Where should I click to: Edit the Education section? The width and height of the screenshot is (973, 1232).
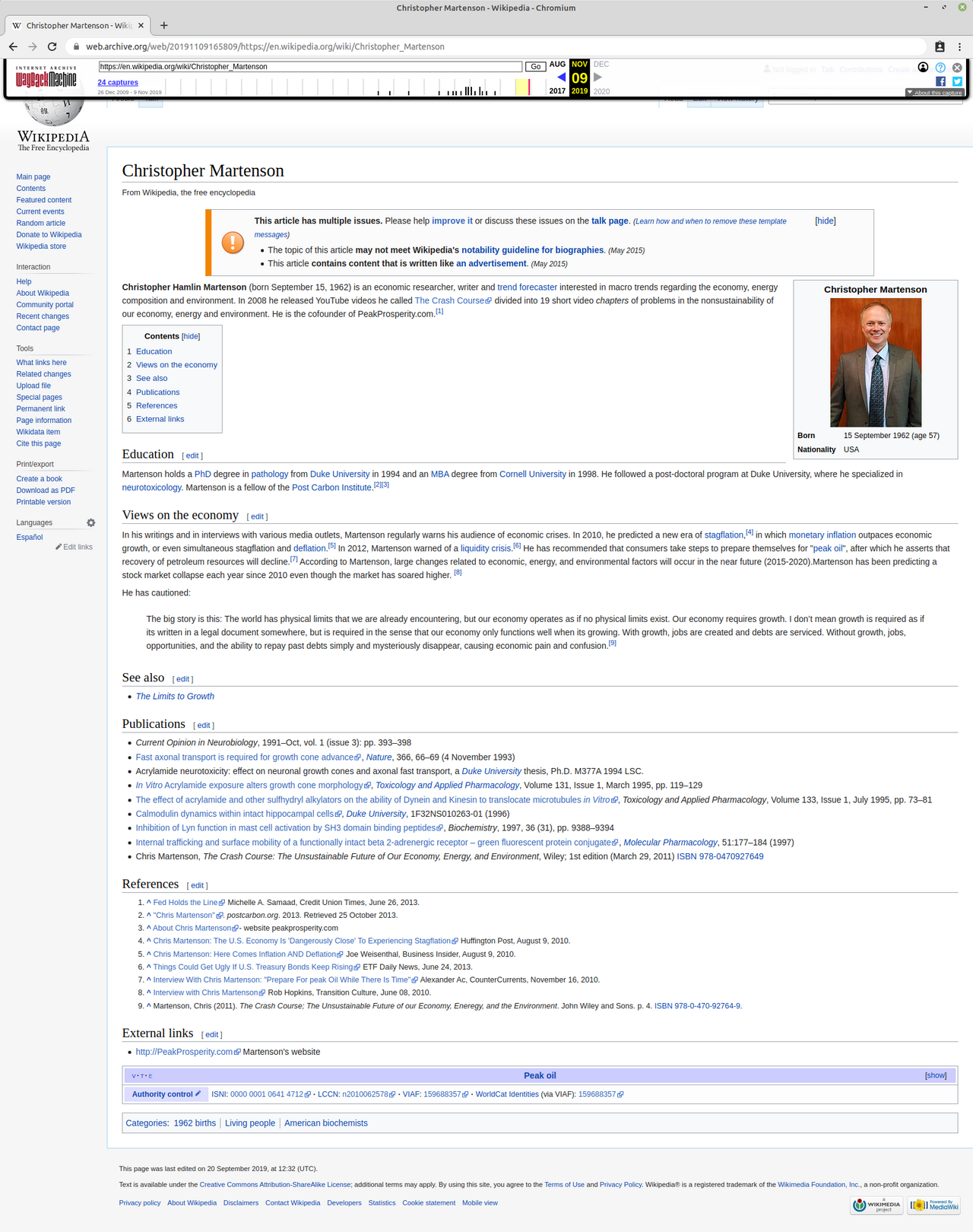pyautogui.click(x=193, y=456)
